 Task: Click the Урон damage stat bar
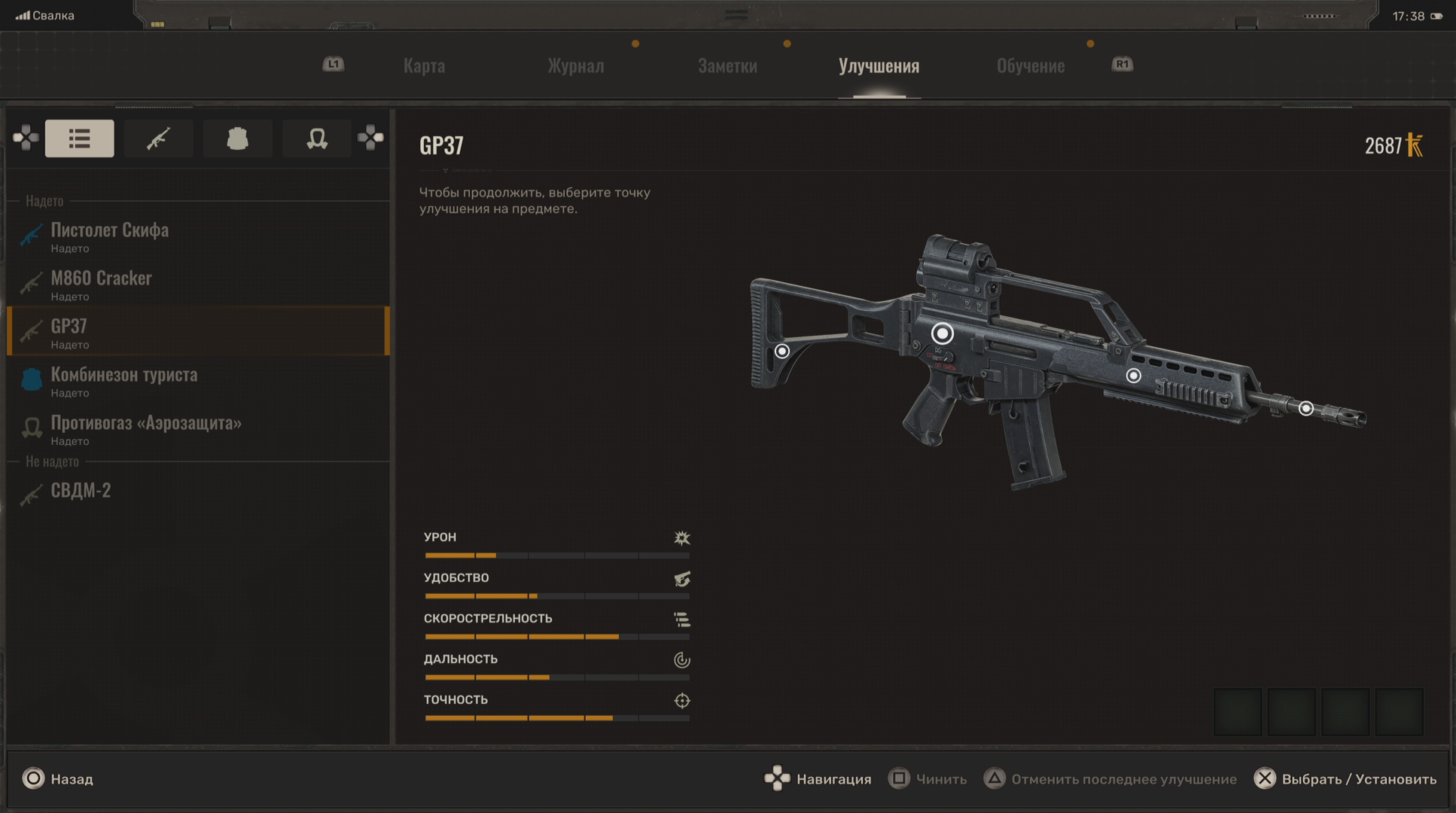click(x=556, y=556)
